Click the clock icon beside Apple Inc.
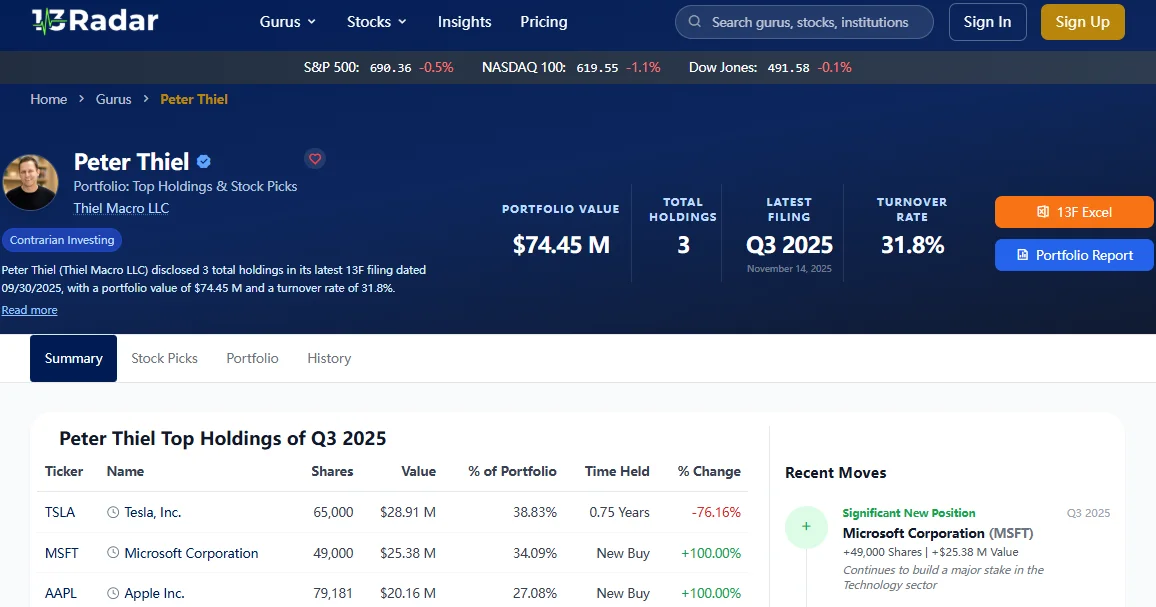The height and width of the screenshot is (607, 1156). pos(113,593)
